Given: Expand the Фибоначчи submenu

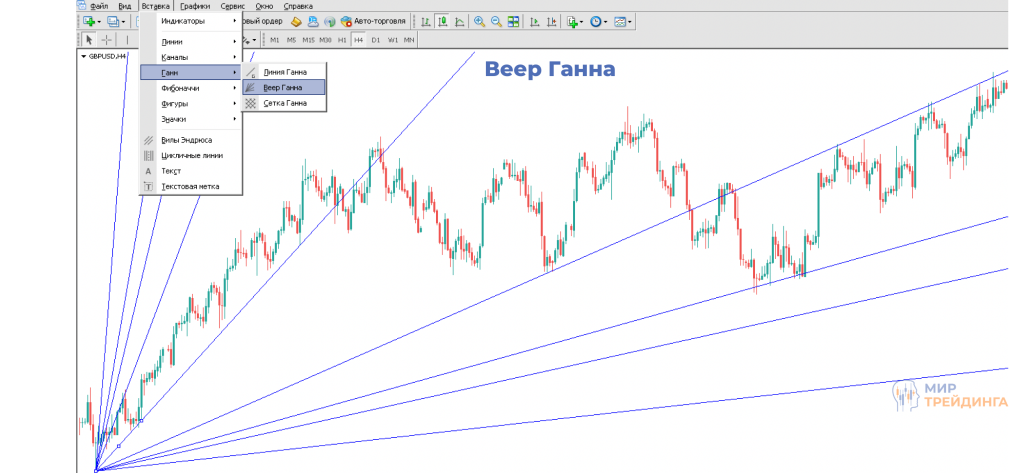Looking at the screenshot, I should pos(190,88).
